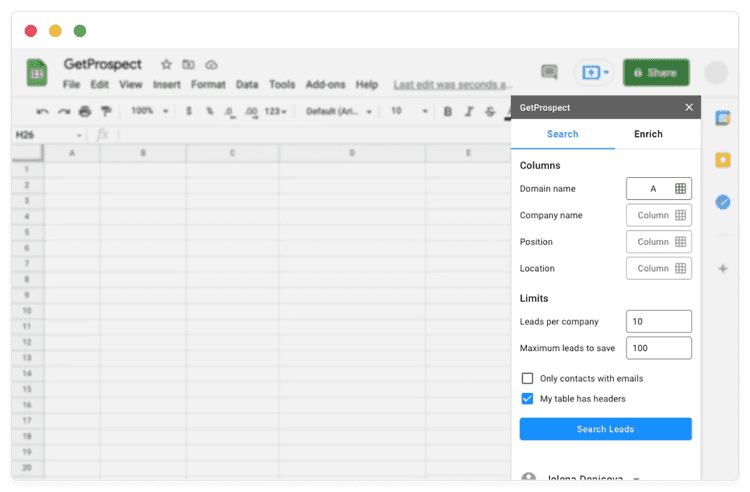
Task: Open the Tasks side panel icon
Action: pos(723,202)
